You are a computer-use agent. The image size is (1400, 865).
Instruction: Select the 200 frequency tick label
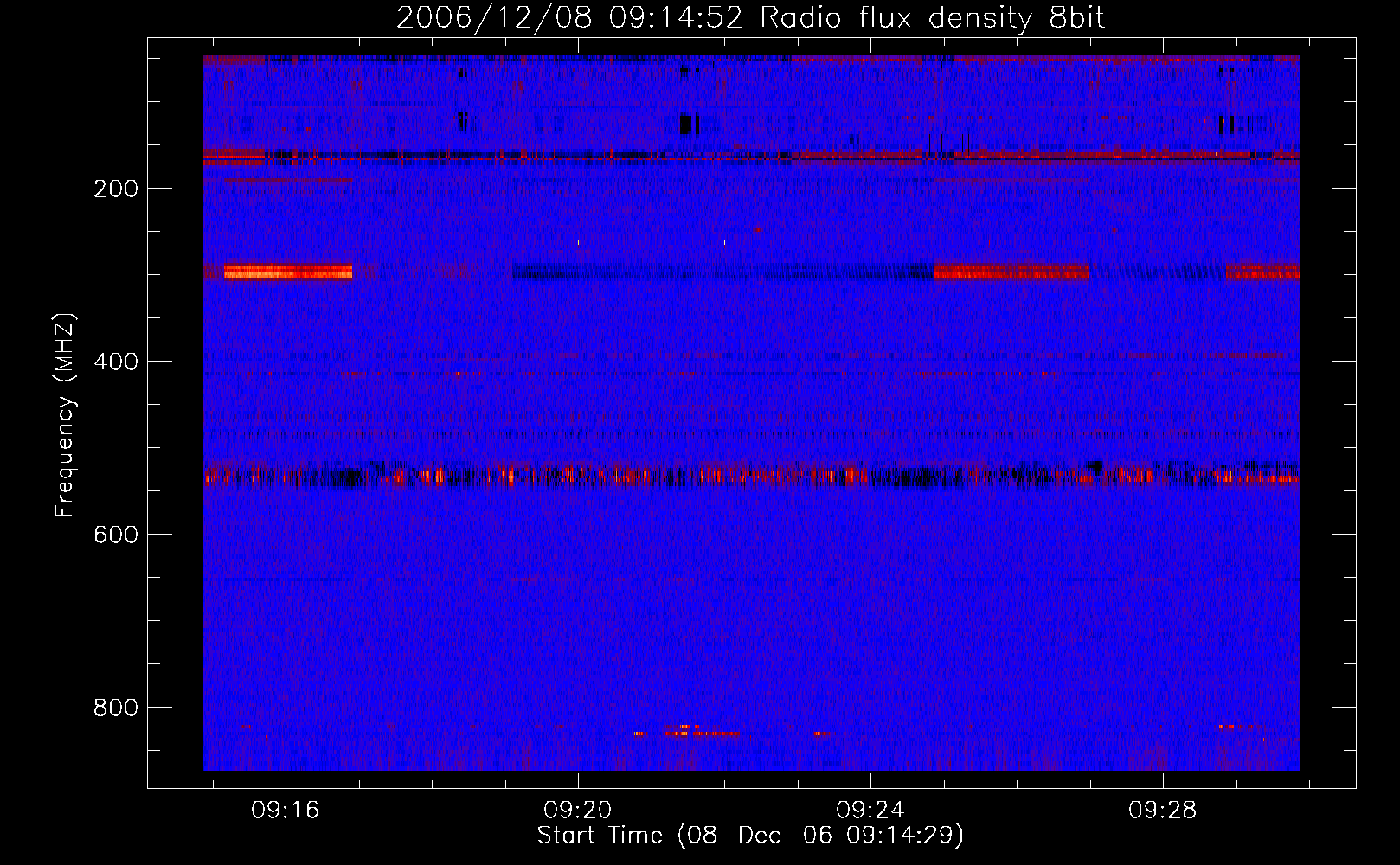point(116,189)
